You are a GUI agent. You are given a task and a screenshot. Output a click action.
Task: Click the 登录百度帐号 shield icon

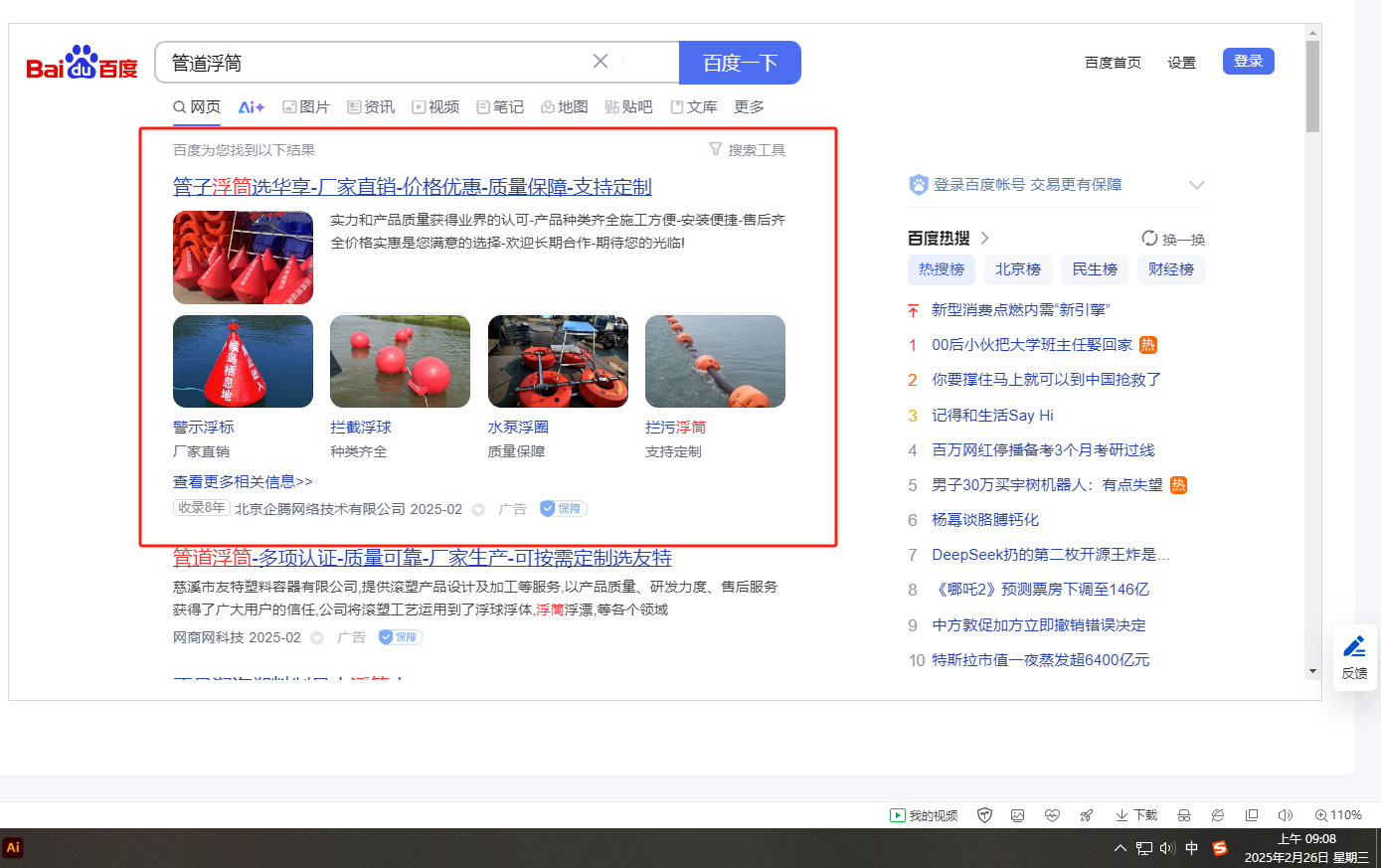click(919, 185)
